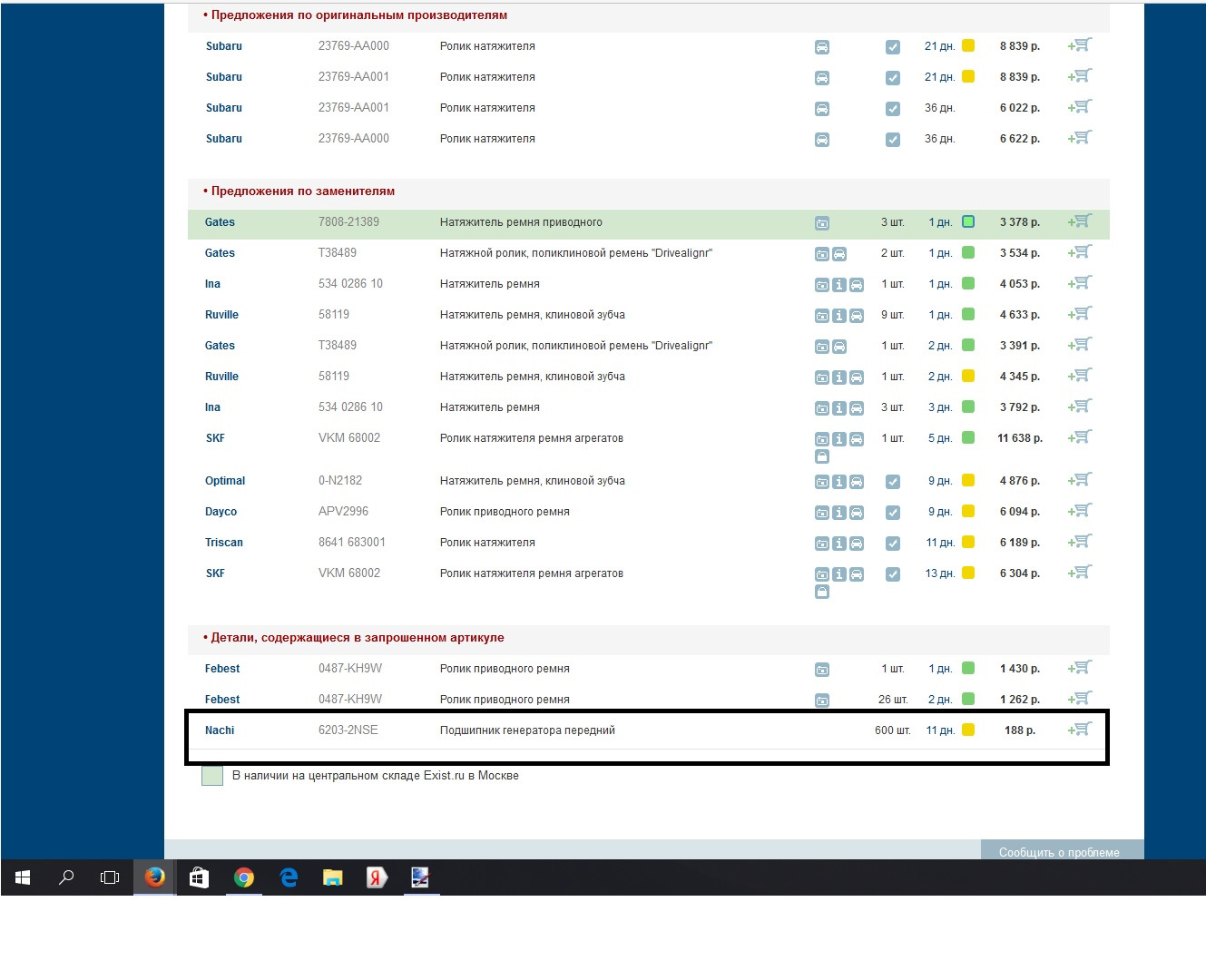Click yellow status square in Nachi row

(x=968, y=730)
